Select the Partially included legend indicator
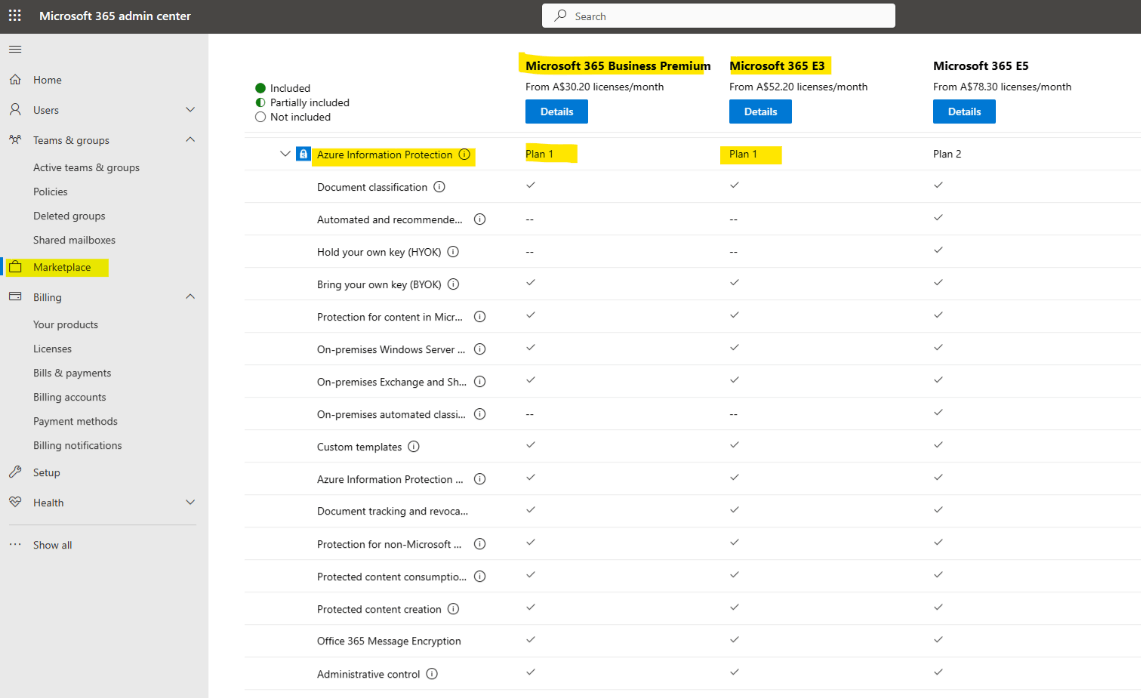The width and height of the screenshot is (1141, 698). coord(261,102)
